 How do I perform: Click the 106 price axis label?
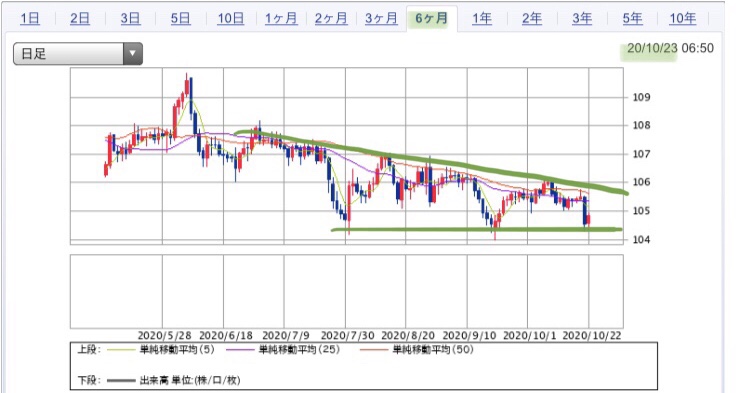pos(641,182)
